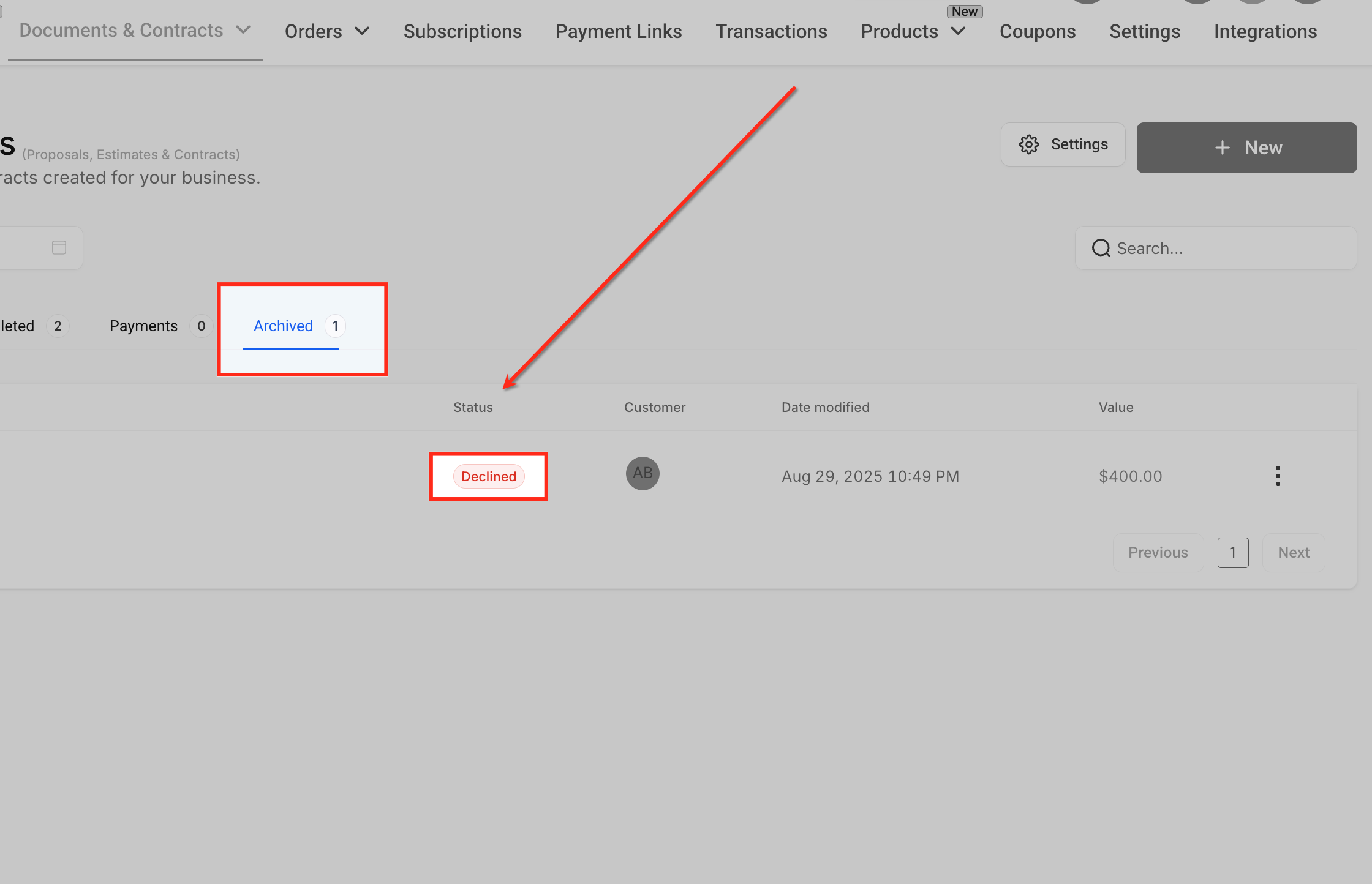Click the Declined status badge
This screenshot has height=884, width=1372.
point(488,476)
